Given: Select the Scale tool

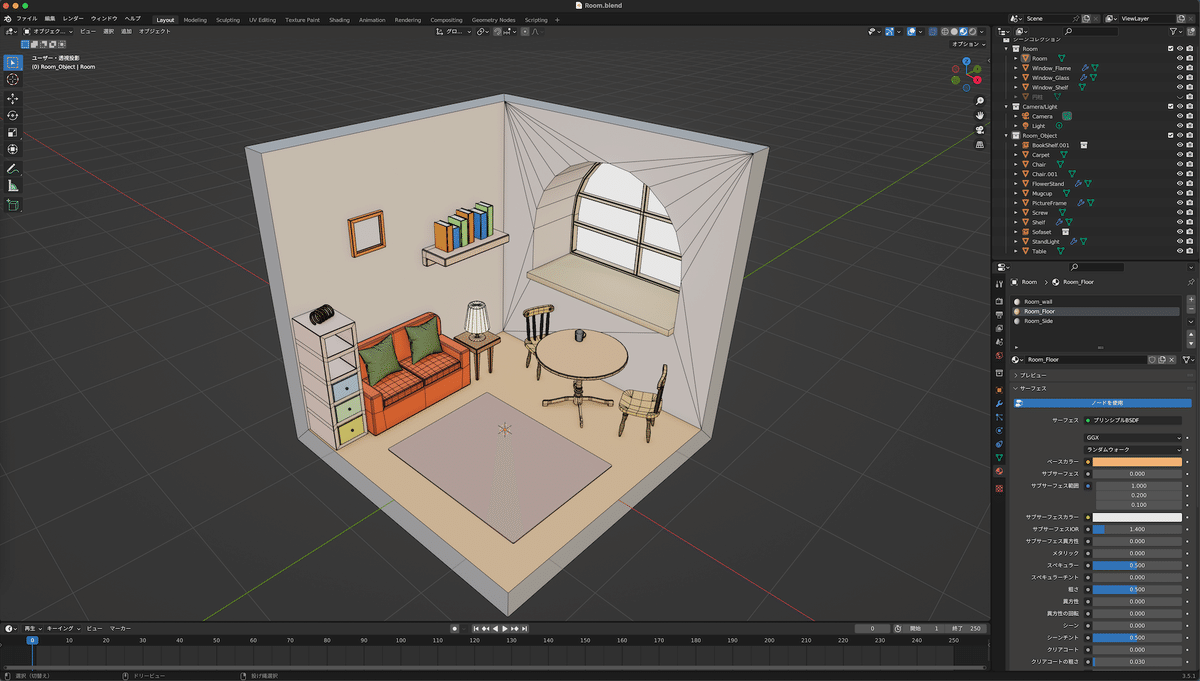Looking at the screenshot, I should [13, 132].
